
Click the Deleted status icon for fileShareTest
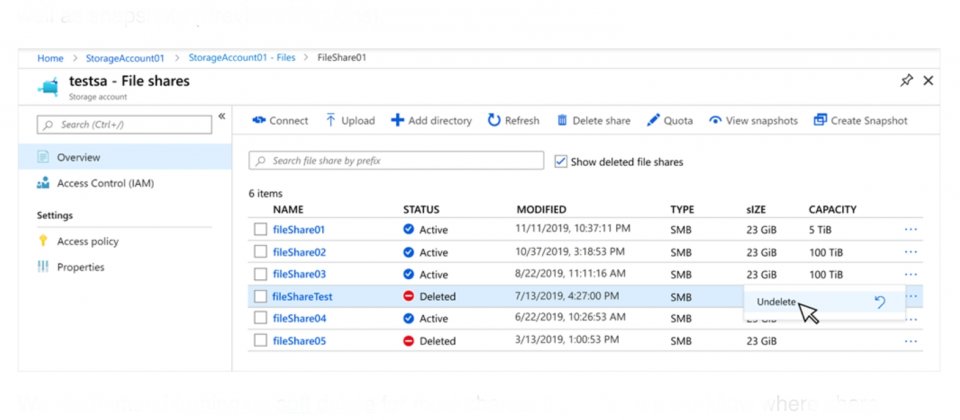(408, 296)
